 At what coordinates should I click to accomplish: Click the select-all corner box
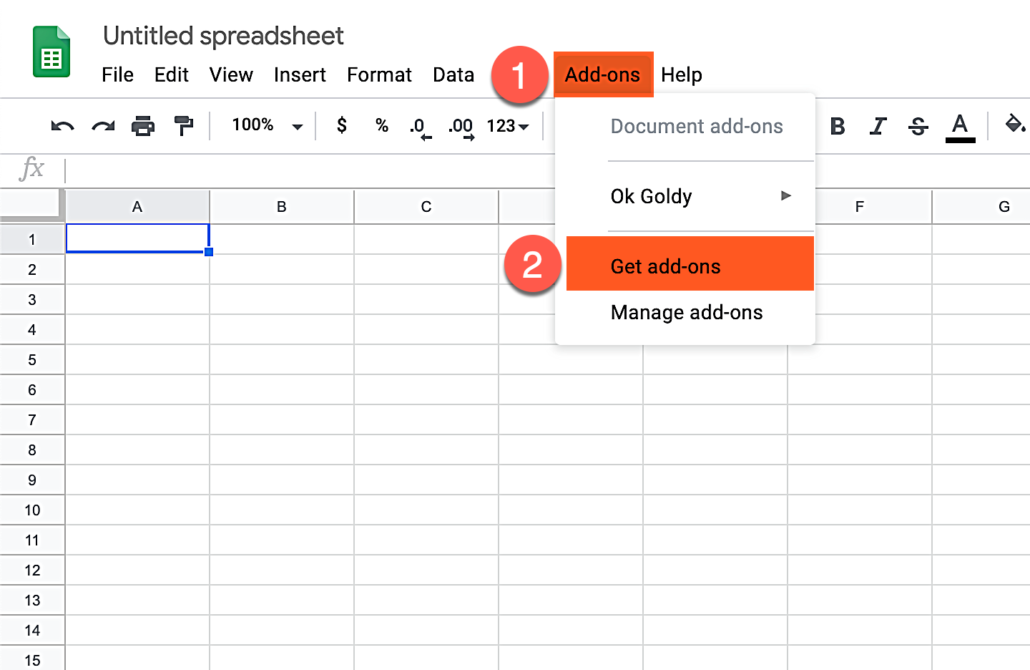pos(32,205)
